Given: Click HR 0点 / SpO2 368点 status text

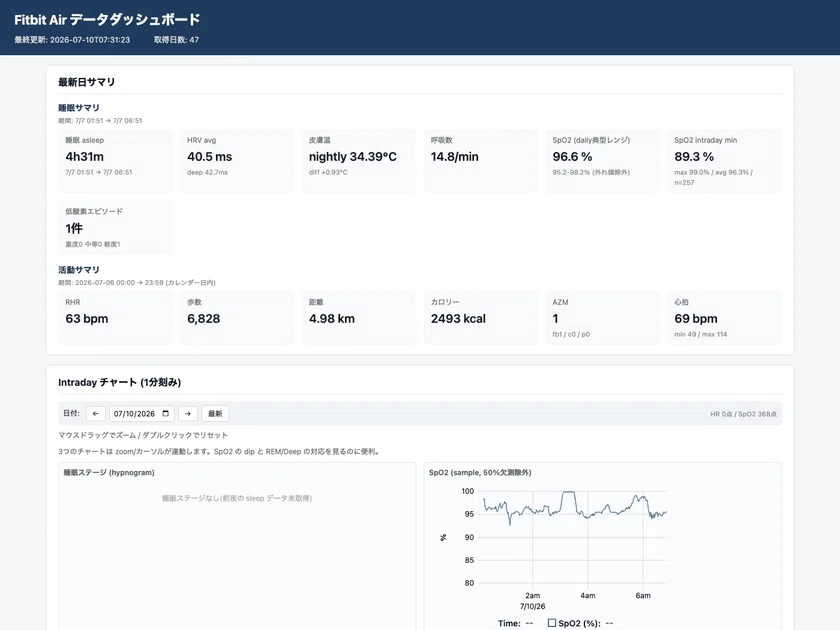Looking at the screenshot, I should point(744,414).
